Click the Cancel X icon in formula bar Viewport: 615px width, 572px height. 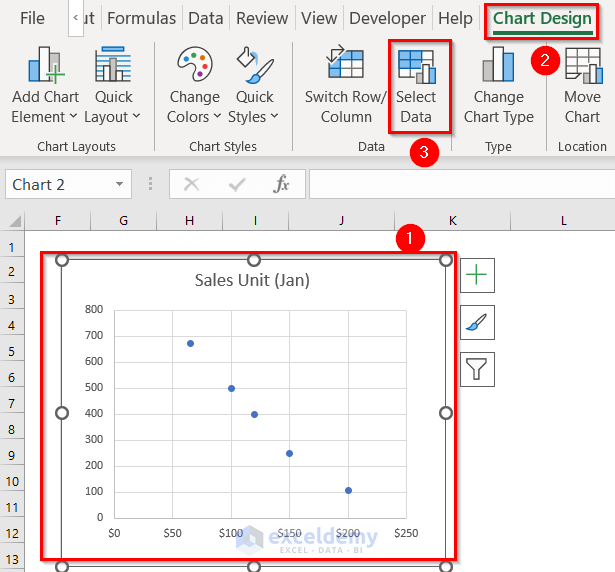click(191, 184)
